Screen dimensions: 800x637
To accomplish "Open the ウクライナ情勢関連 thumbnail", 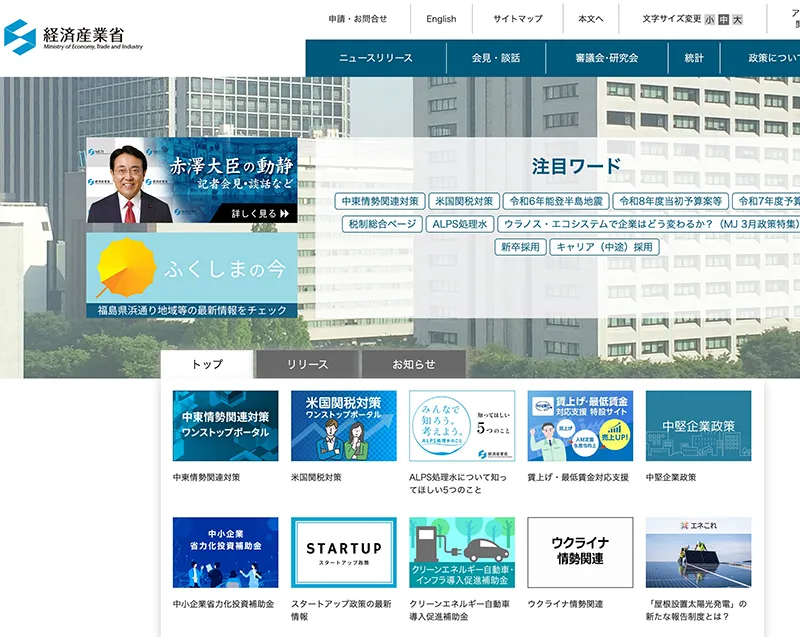I will pos(580,552).
